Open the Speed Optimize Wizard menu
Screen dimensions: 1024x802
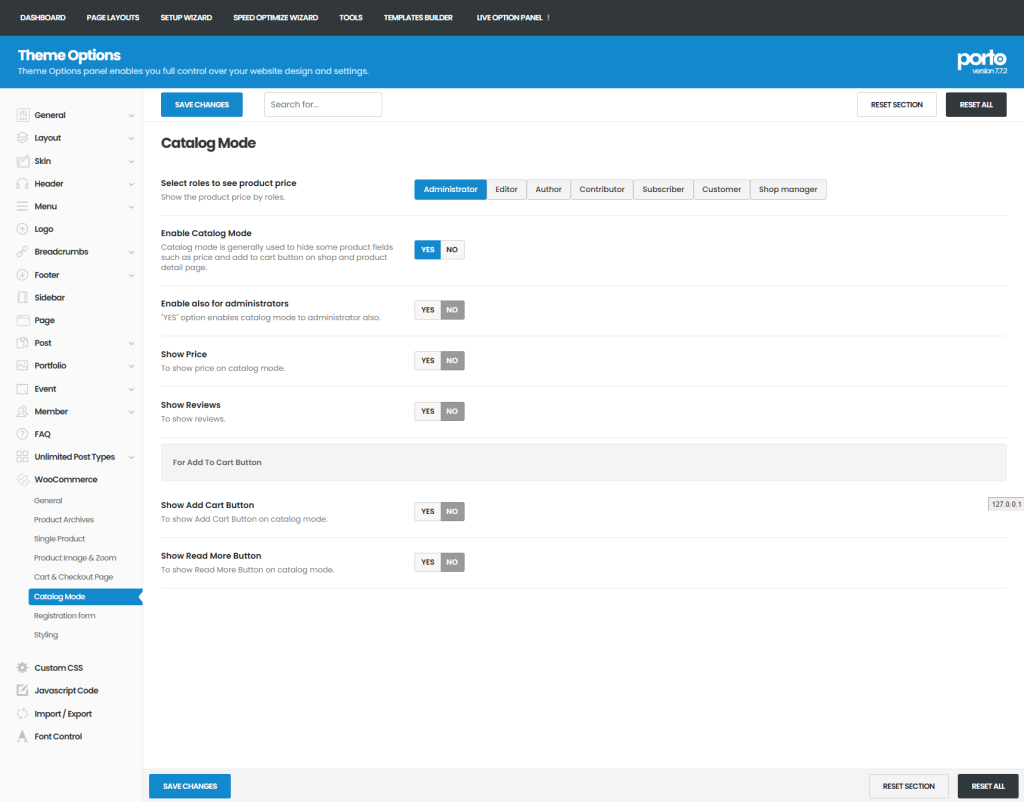[x=275, y=18]
